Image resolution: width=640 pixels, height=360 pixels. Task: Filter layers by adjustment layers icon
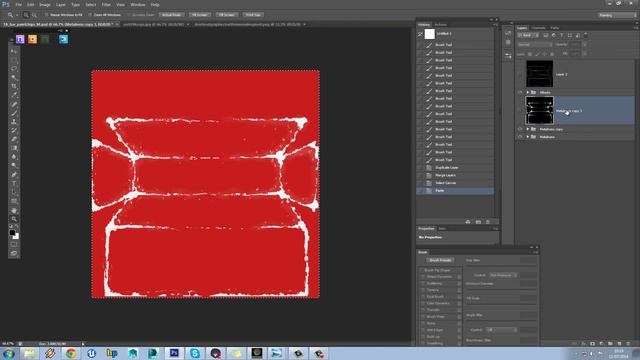tap(553, 36)
